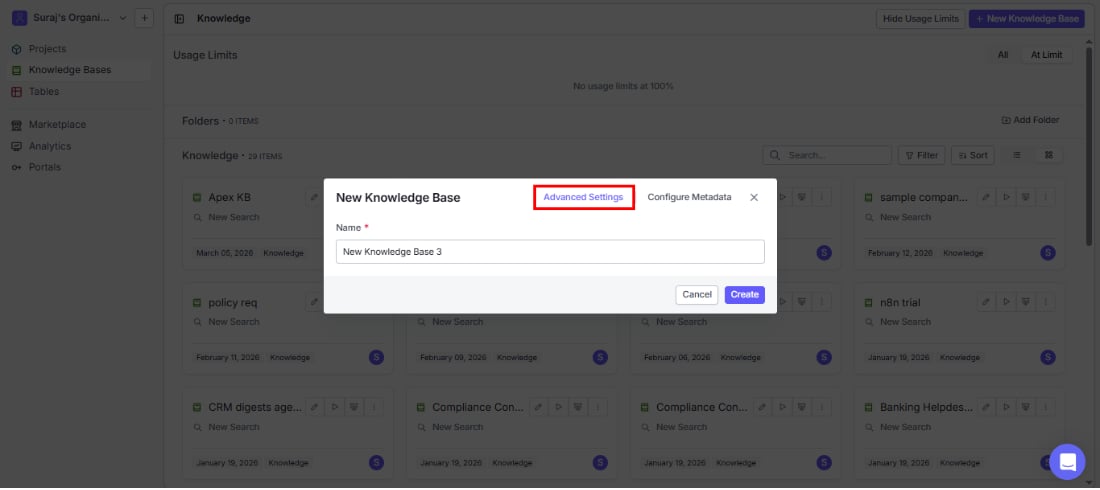Open the Filter options
1100x490 pixels.
pyautogui.click(x=921, y=155)
